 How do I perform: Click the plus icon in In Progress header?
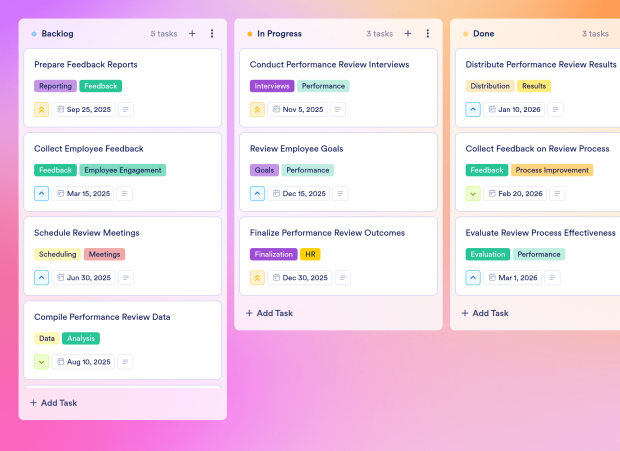pyautogui.click(x=408, y=34)
